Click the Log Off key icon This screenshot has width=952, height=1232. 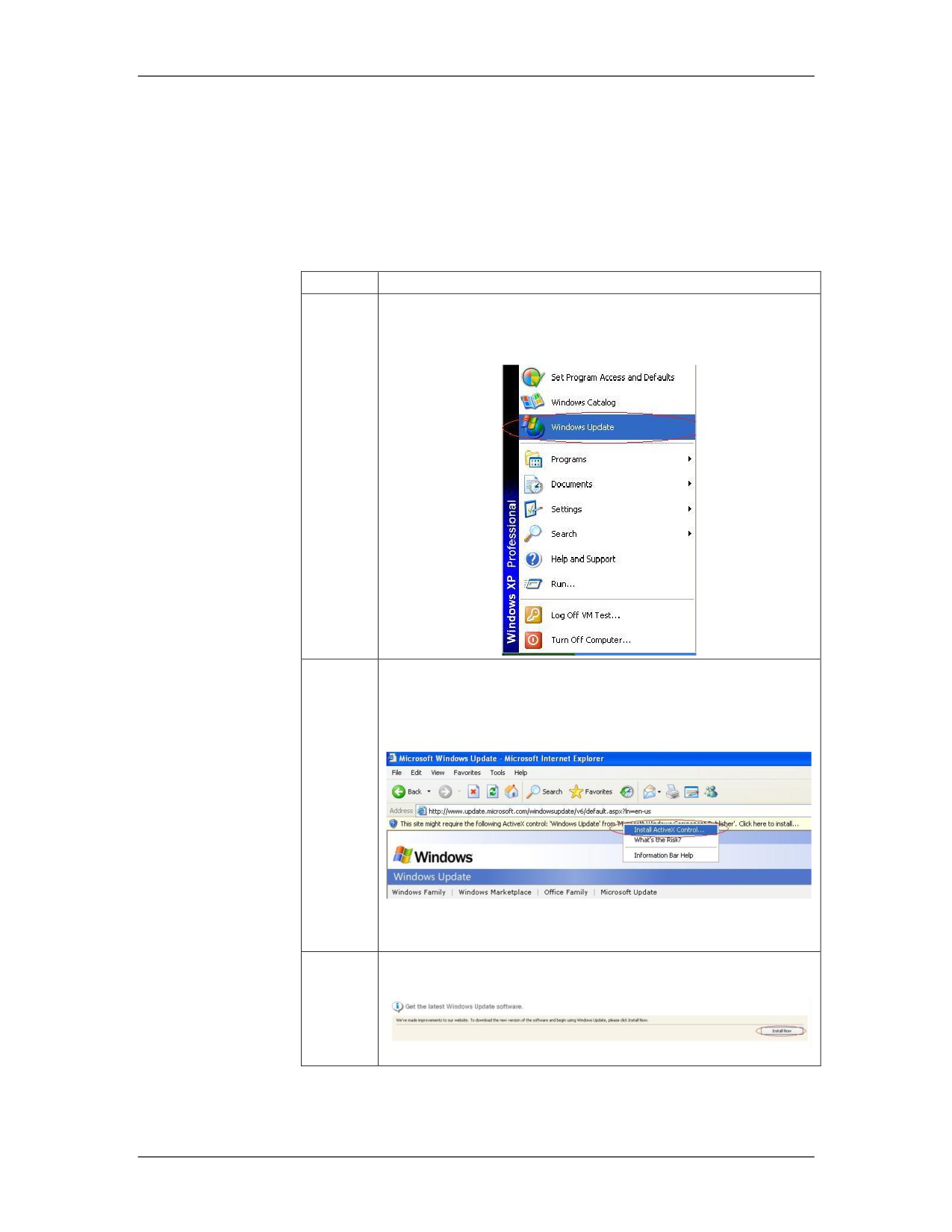tap(533, 615)
